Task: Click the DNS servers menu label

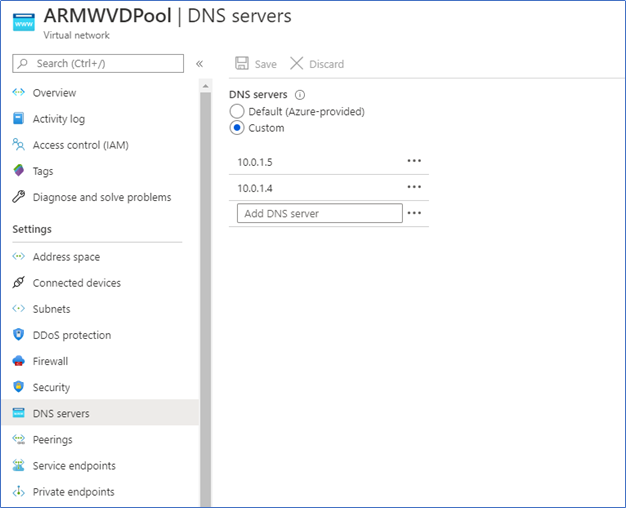Action: pos(61,413)
